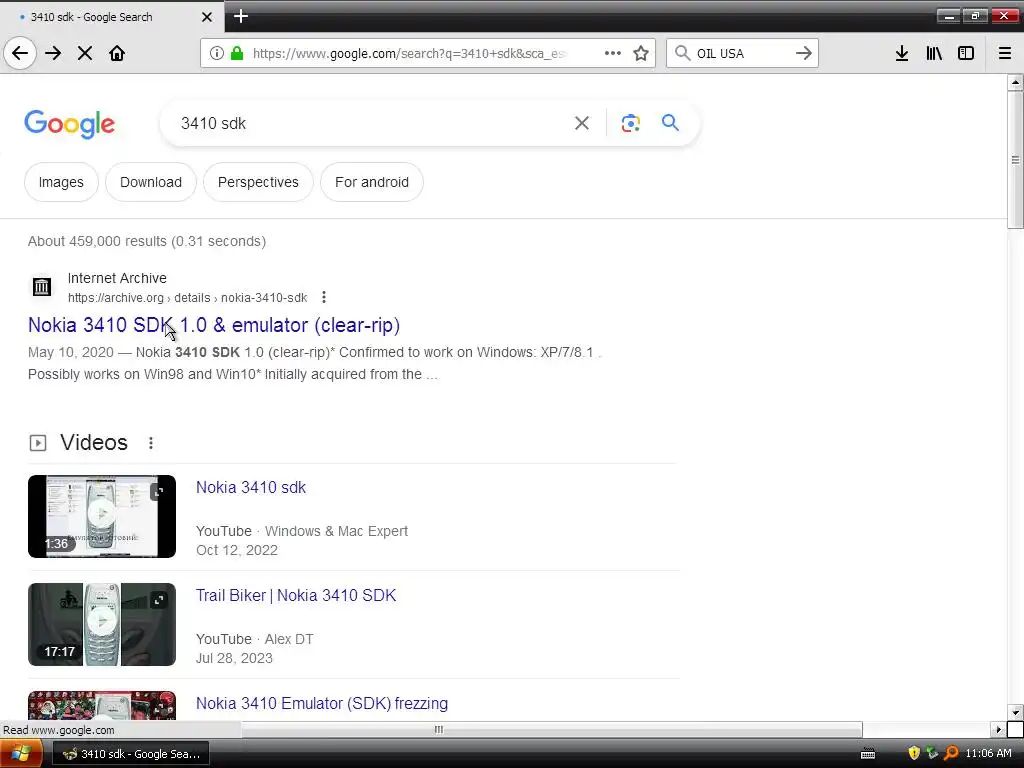Screen dimensions: 1024x768
Task: Toggle the sidebar view
Action: pos(966,53)
